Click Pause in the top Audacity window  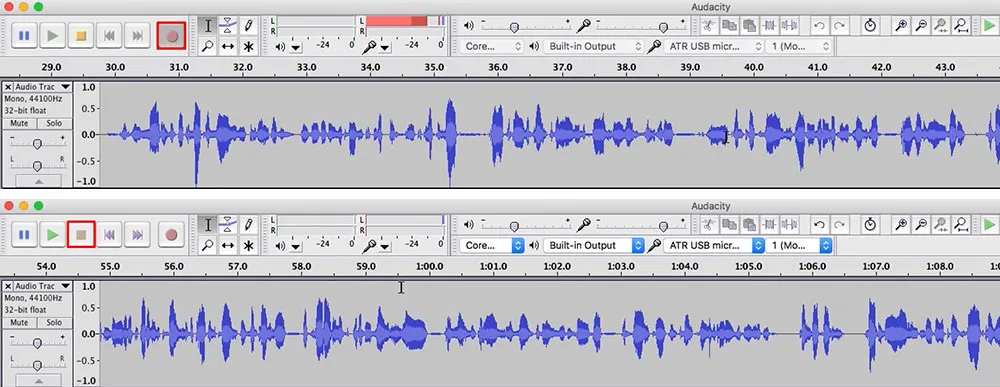[x=24, y=36]
